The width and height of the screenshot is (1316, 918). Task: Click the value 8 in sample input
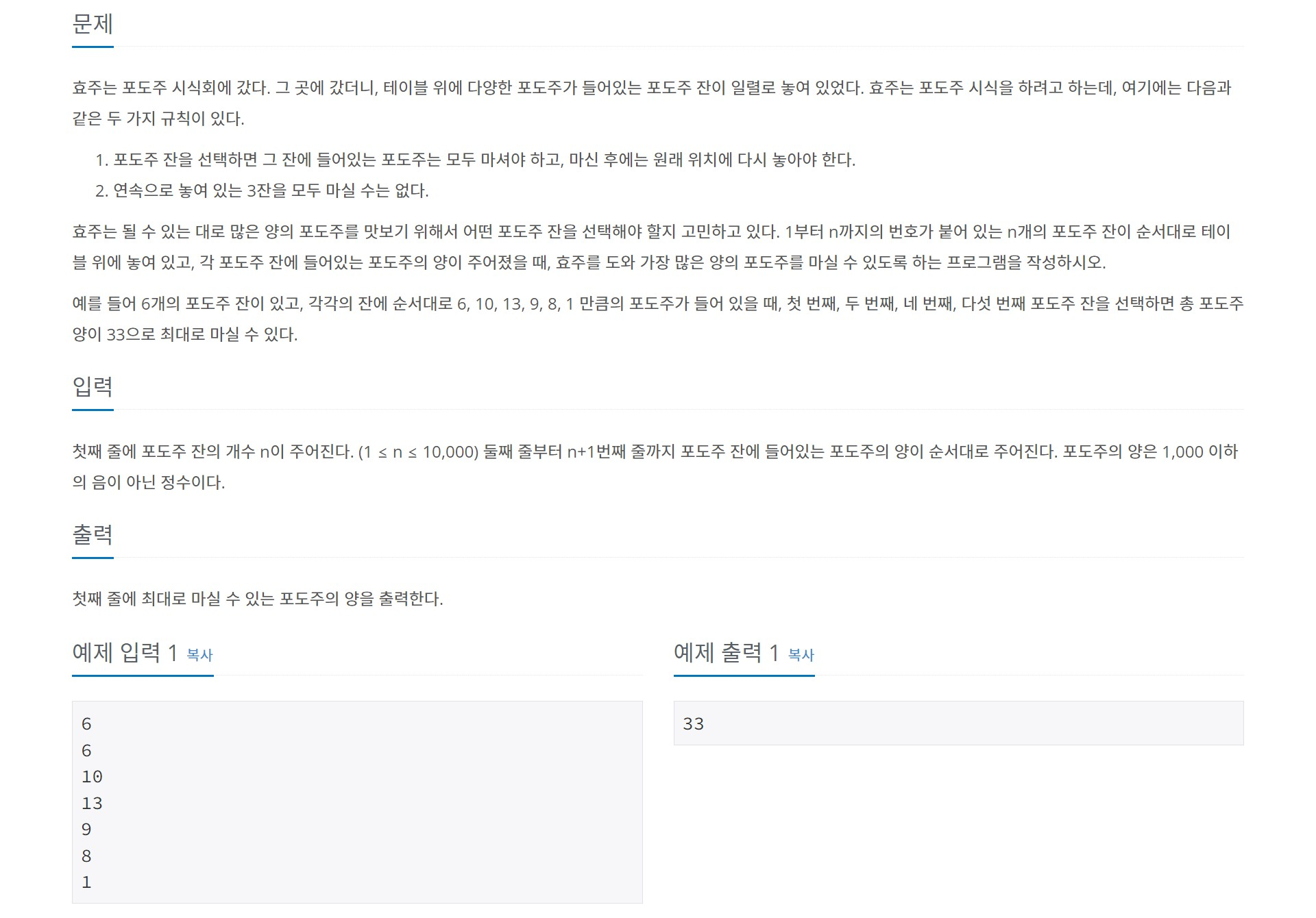(86, 856)
